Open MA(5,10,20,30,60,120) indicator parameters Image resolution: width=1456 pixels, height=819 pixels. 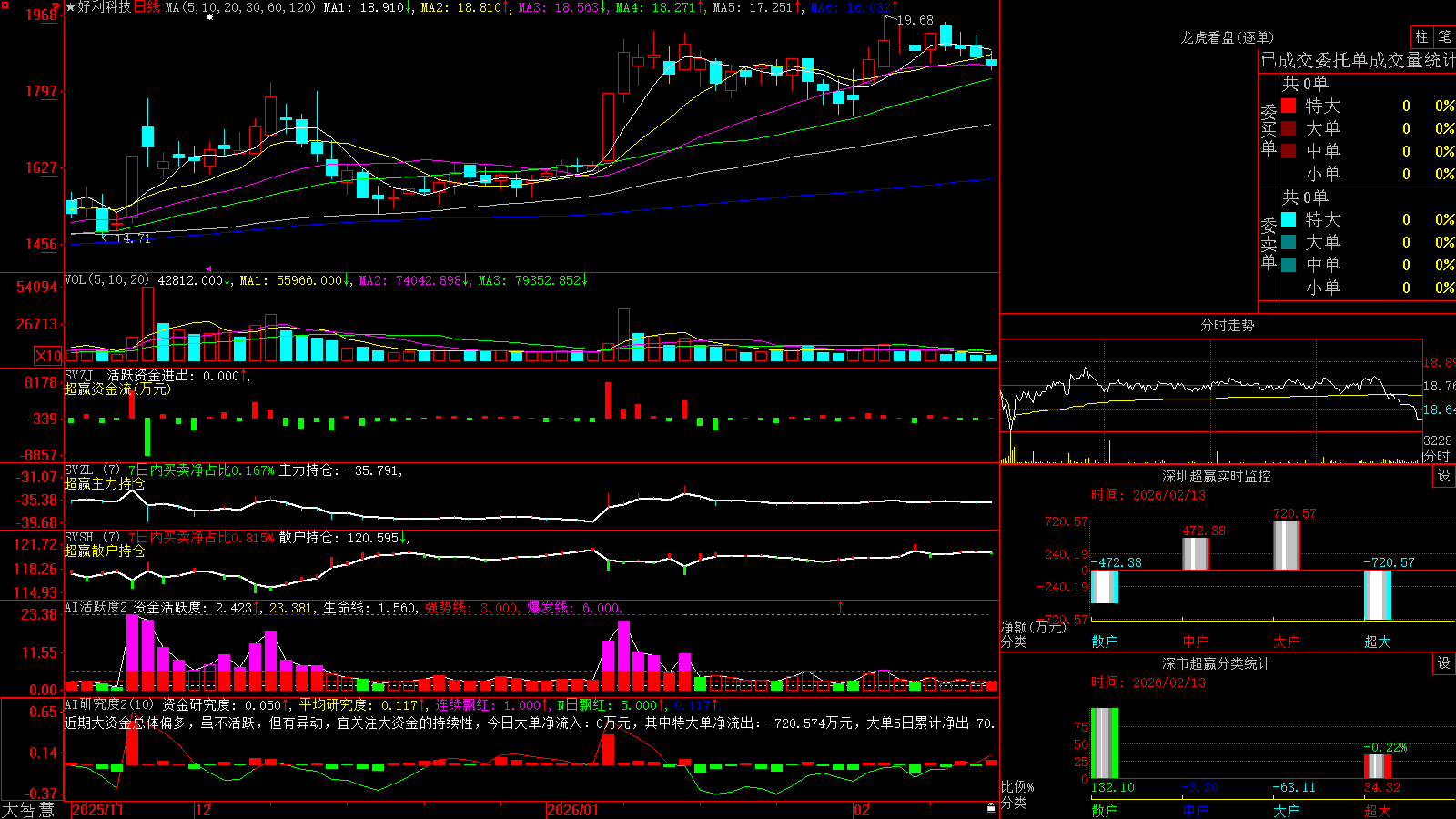point(240,7)
